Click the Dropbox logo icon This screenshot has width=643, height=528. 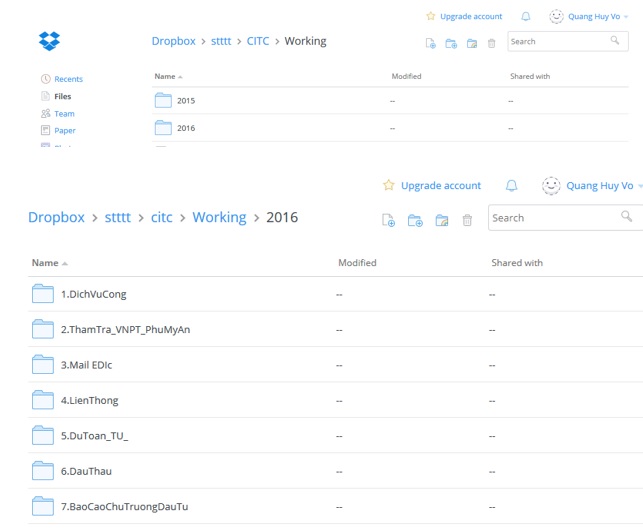[x=49, y=41]
